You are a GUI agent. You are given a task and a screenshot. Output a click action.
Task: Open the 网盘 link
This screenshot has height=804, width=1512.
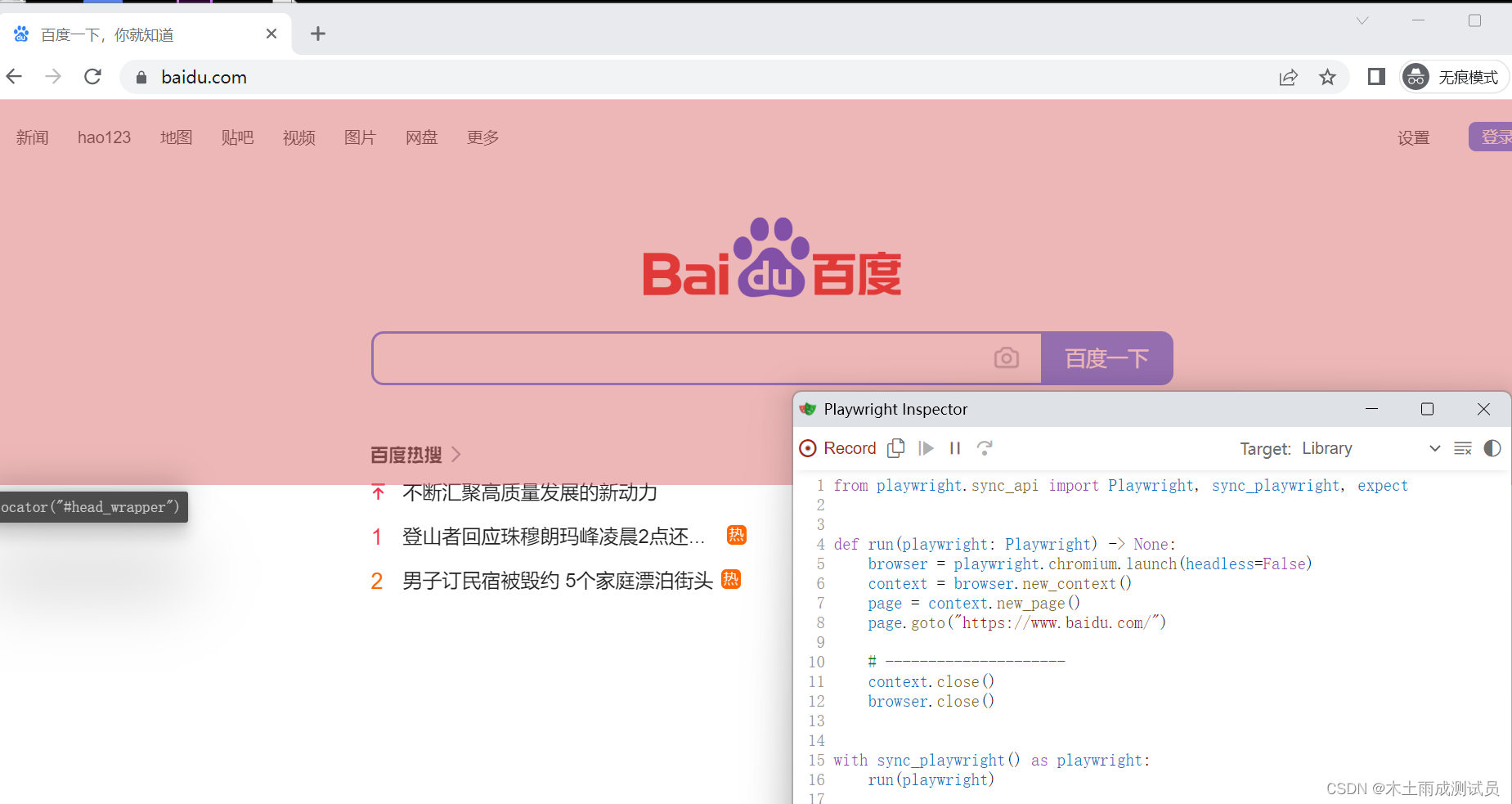[422, 137]
